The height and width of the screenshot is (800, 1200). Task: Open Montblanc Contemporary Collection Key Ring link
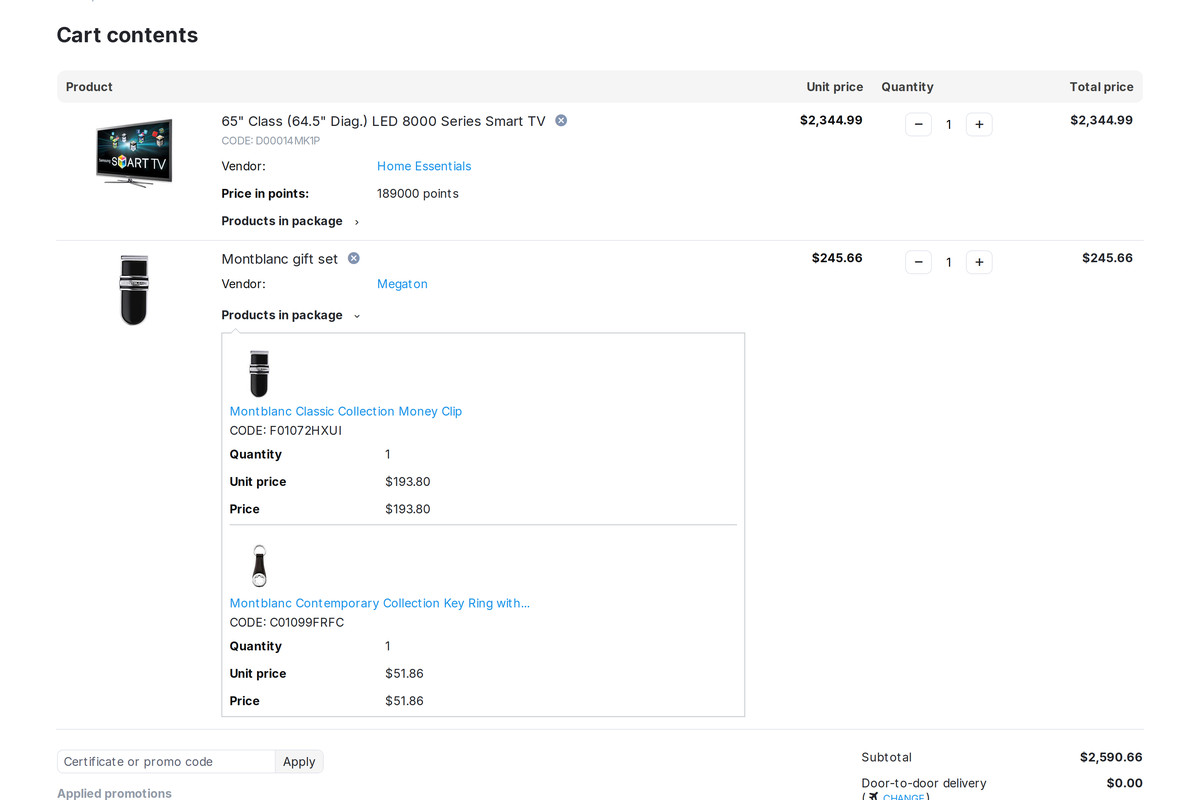380,603
